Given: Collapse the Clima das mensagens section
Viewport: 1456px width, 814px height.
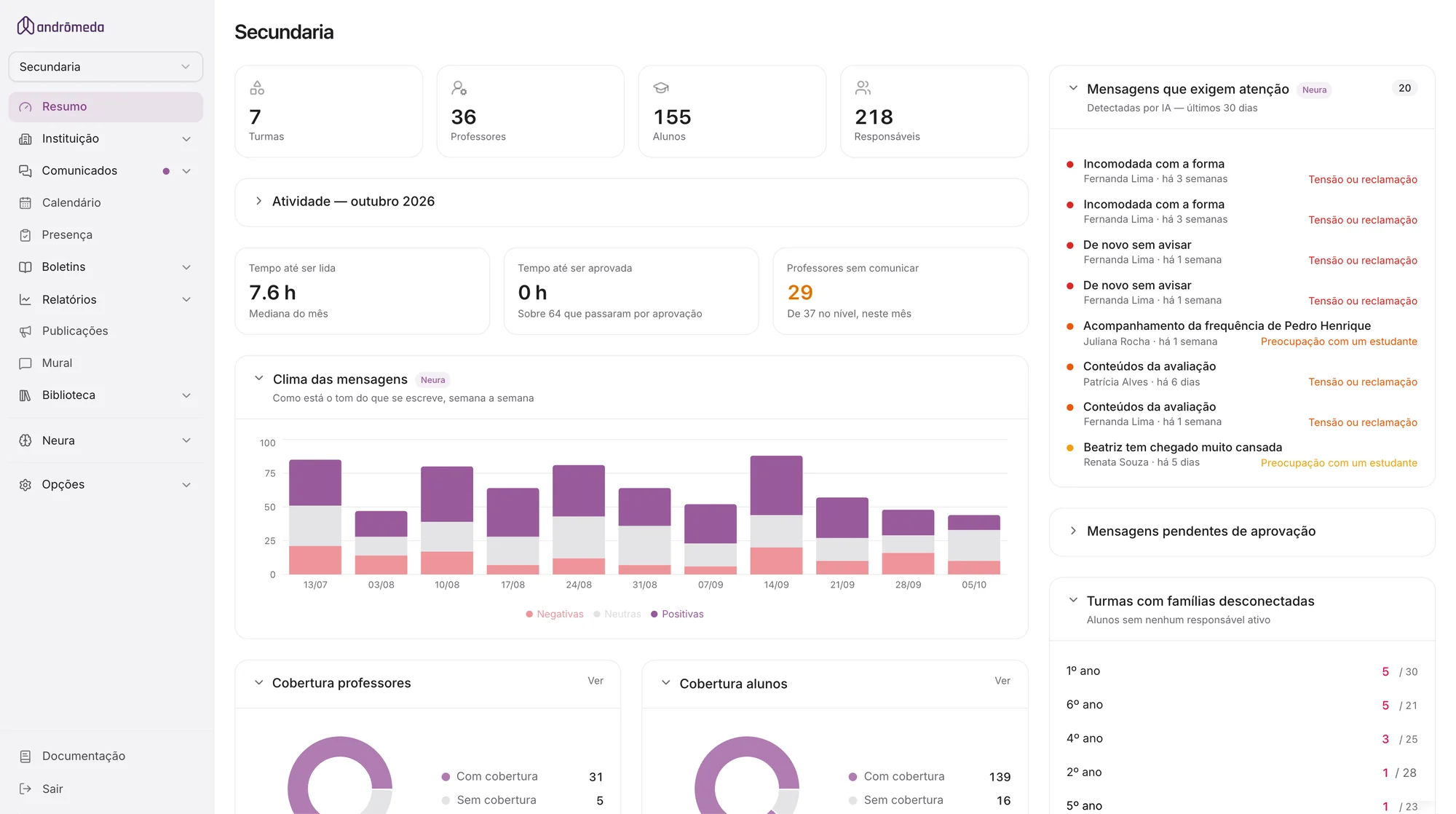Looking at the screenshot, I should click(258, 379).
